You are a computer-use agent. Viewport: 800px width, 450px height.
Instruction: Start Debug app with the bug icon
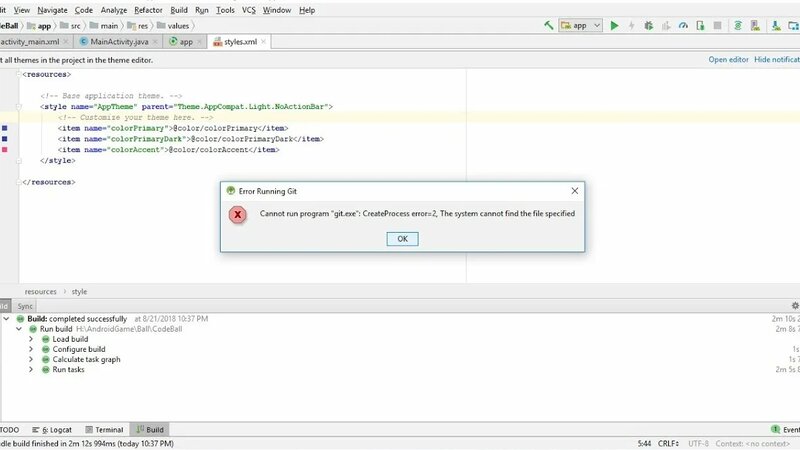(648, 25)
